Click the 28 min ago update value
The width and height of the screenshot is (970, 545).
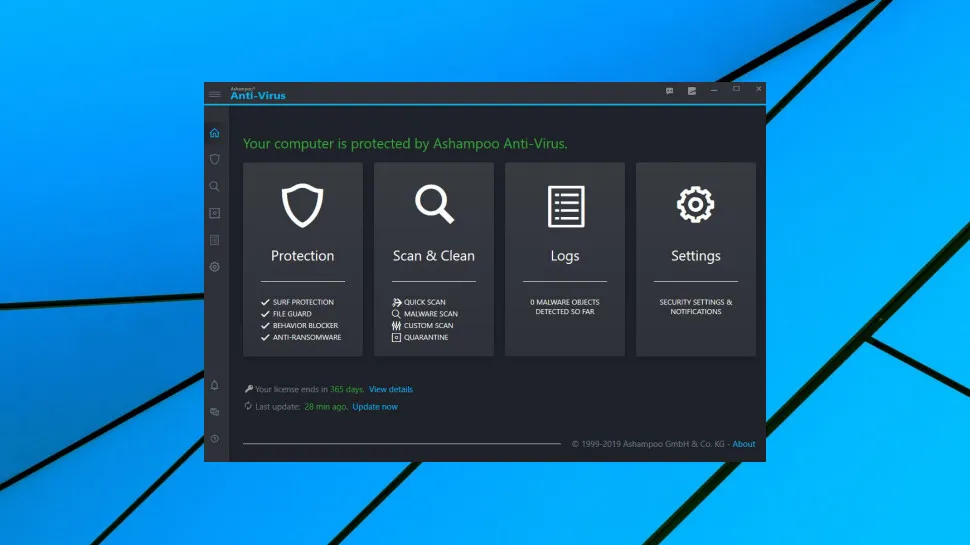(325, 406)
